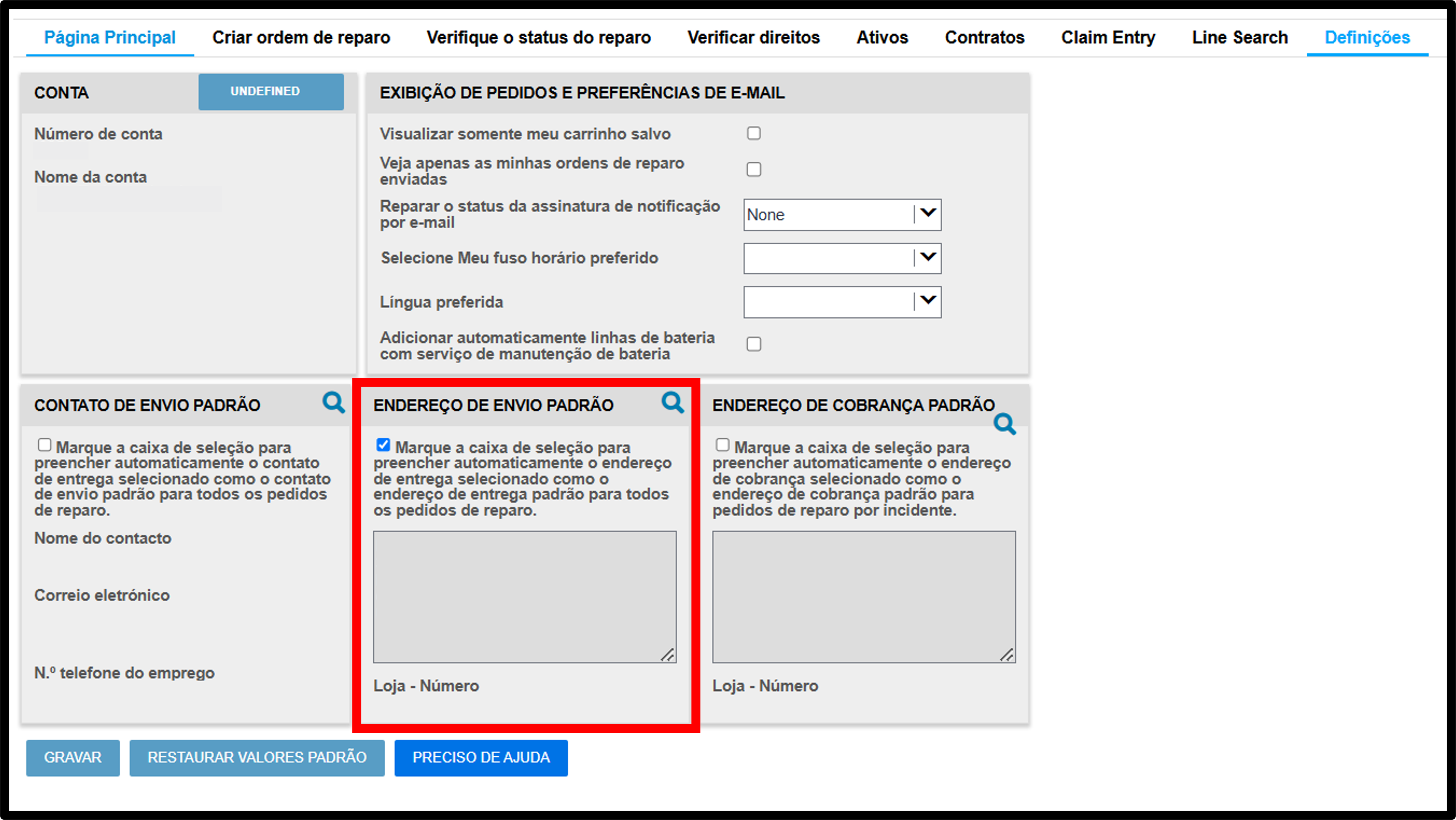Image resolution: width=1456 pixels, height=820 pixels.
Task: Click the GRAVAR button
Action: tap(73, 757)
